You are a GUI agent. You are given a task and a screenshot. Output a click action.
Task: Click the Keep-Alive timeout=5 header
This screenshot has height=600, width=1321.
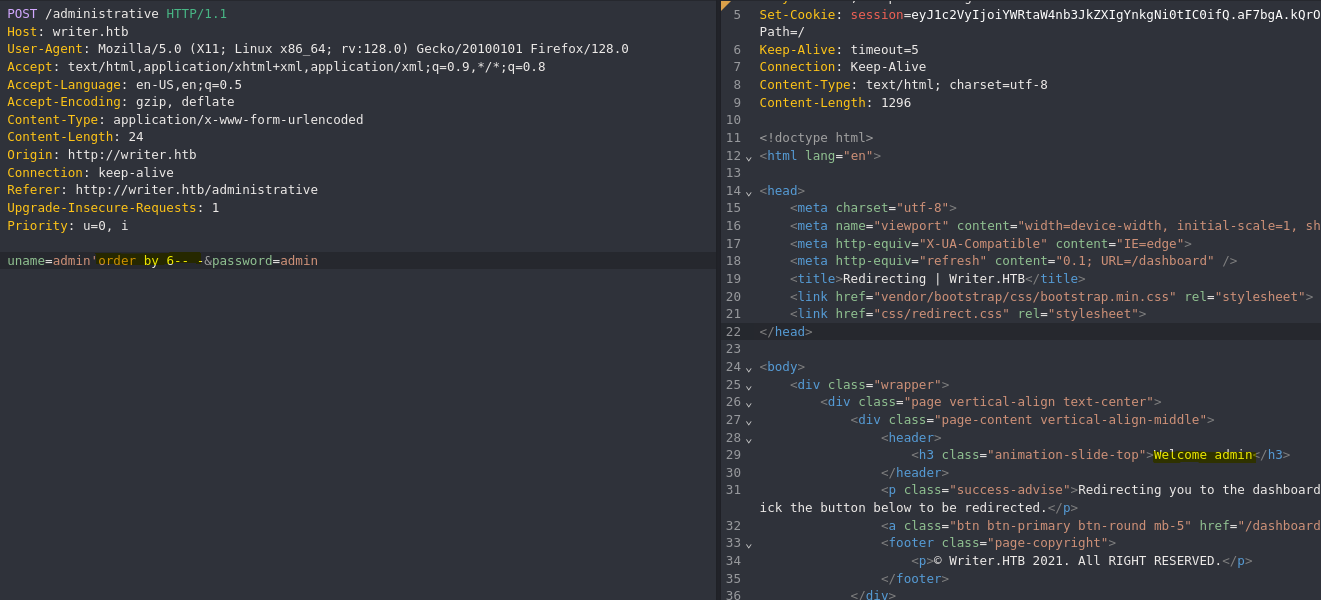pyautogui.click(x=839, y=50)
